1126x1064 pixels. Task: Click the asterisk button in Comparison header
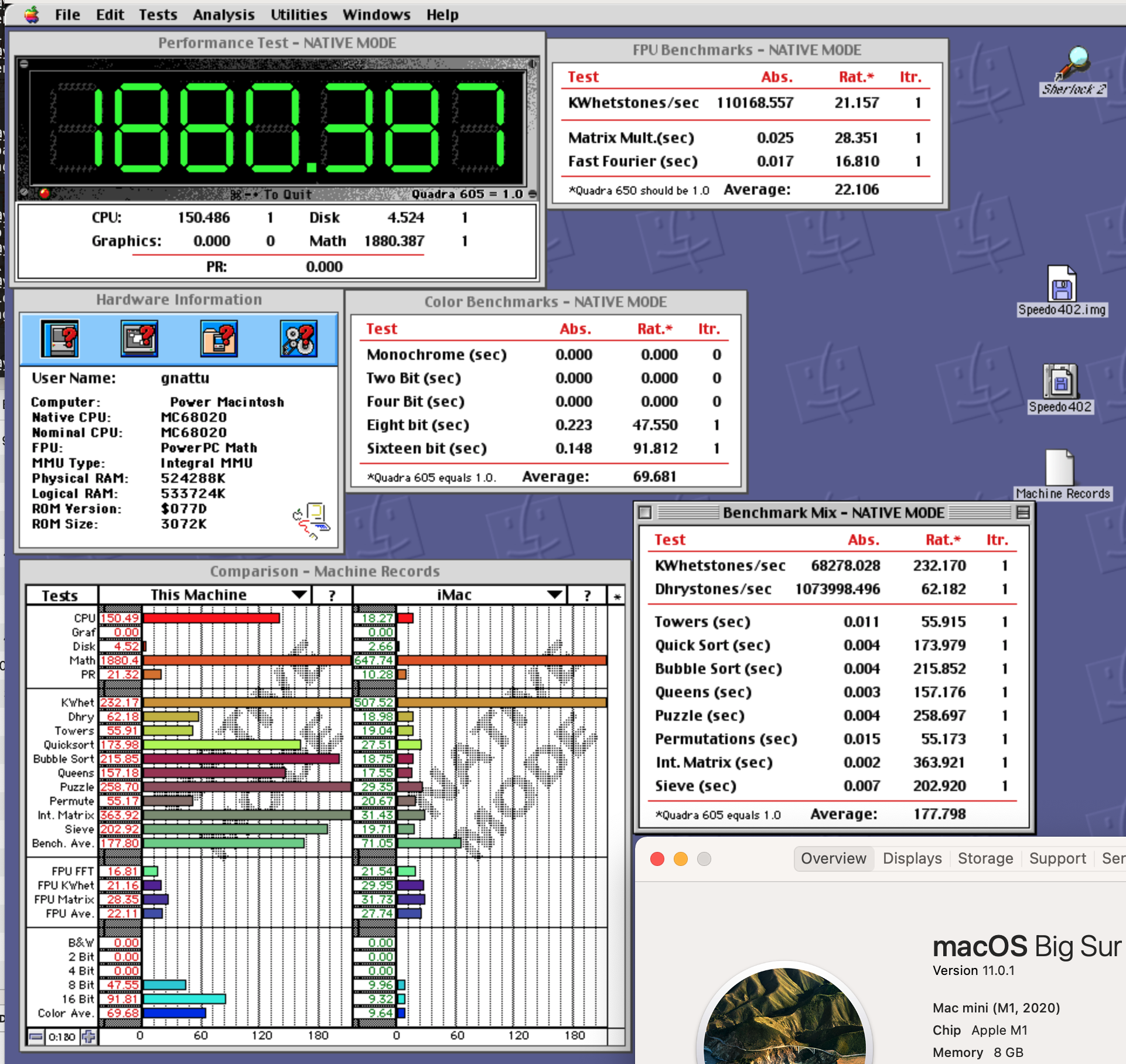coord(617,596)
